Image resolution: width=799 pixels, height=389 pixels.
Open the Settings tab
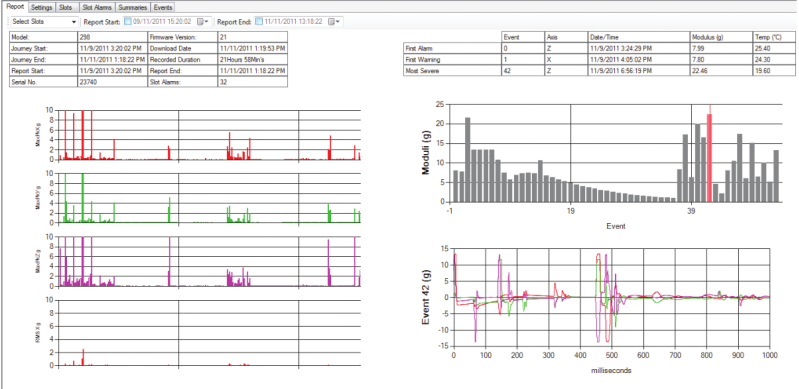click(41, 8)
